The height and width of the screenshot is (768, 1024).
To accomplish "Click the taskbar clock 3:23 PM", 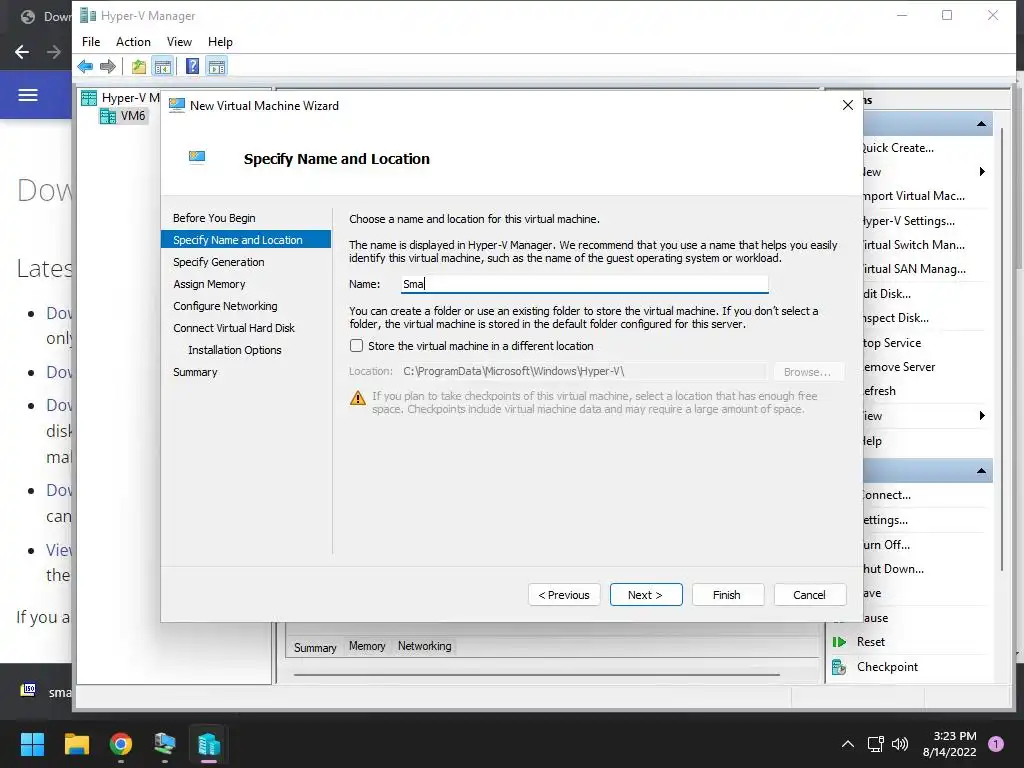I will pos(954,736).
